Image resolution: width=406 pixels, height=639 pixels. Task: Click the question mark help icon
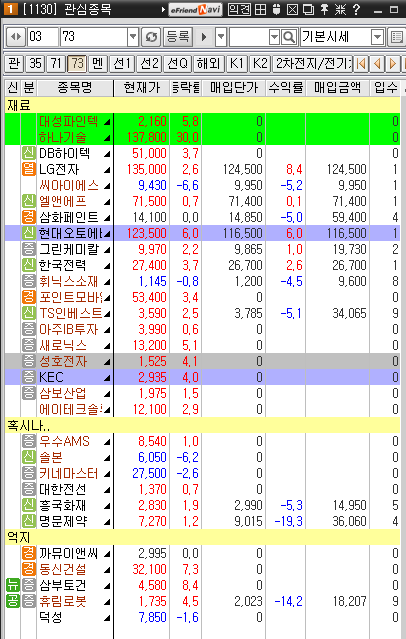coord(356,9)
